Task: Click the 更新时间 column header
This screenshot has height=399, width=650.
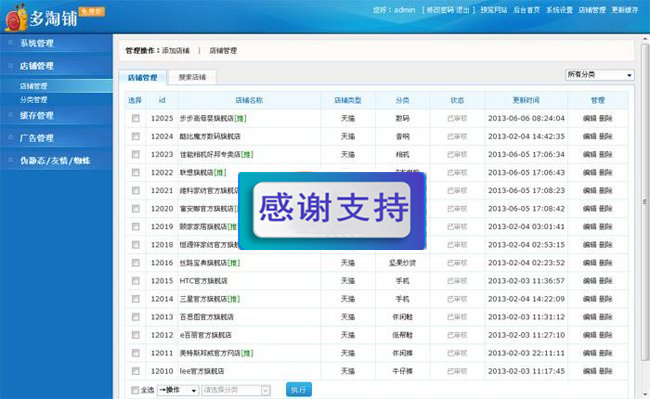Action: 526,100
